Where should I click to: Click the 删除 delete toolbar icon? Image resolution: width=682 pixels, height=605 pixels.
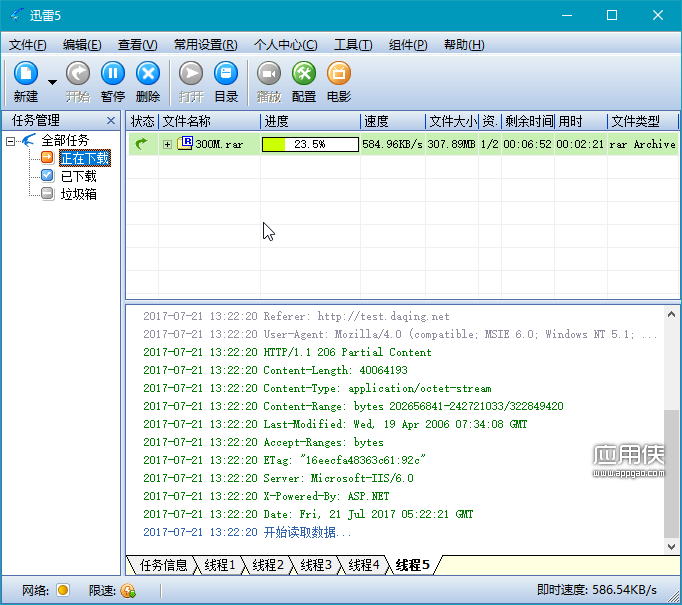(148, 73)
